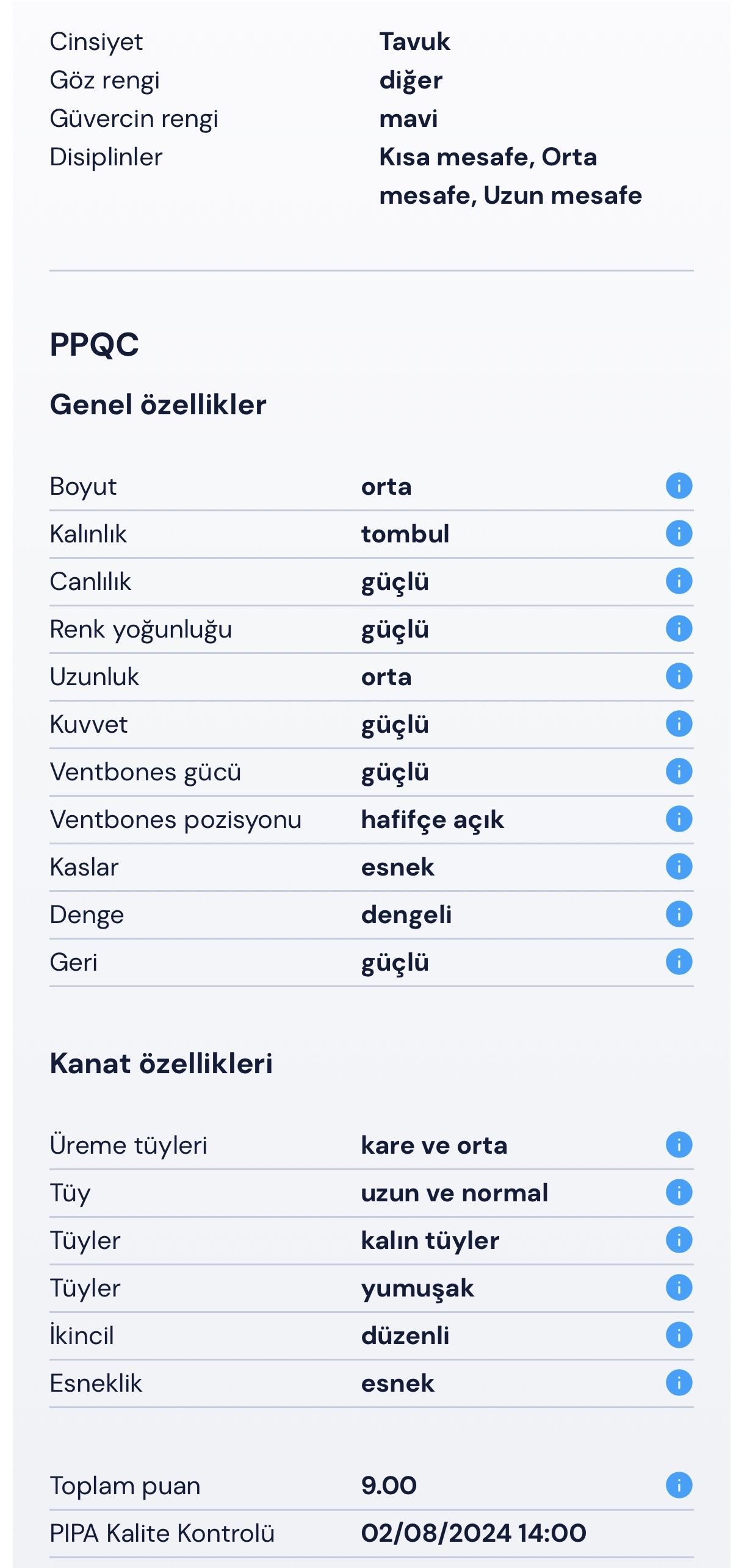Tap the Ventbones gücü info icon
This screenshot has width=736, height=1568.
click(678, 772)
